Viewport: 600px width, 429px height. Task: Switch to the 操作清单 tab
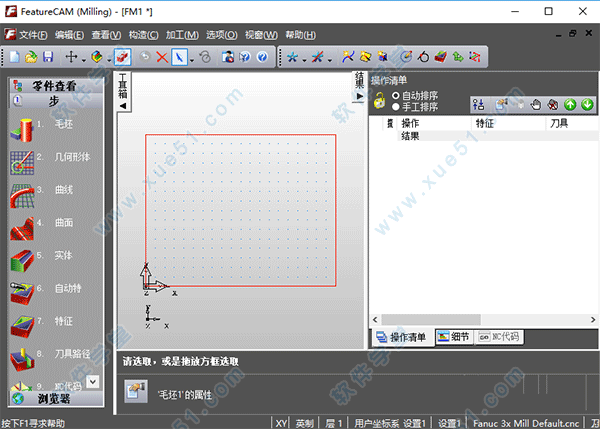[403, 337]
